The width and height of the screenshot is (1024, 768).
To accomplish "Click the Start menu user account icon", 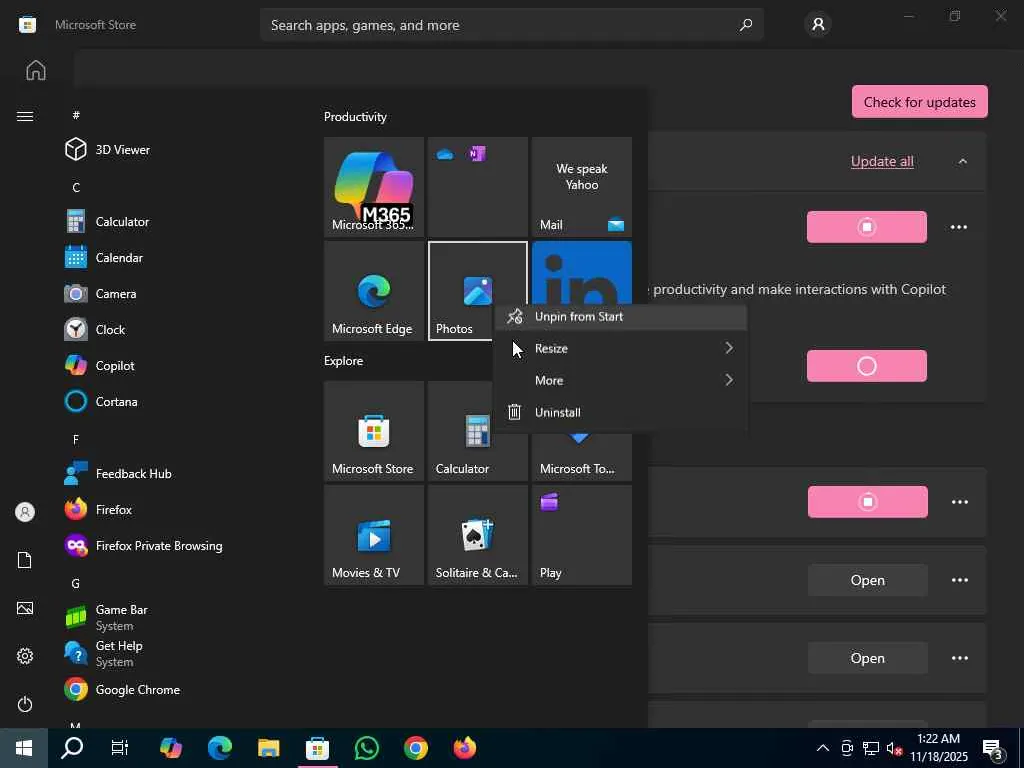I will pos(25,512).
